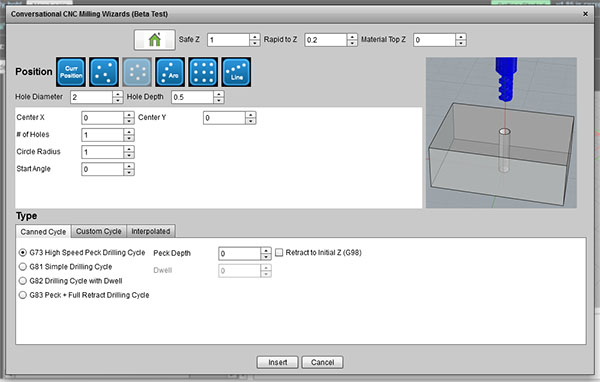Increase the Safe Z spinner value
This screenshot has width=600, height=382.
click(x=255, y=37)
